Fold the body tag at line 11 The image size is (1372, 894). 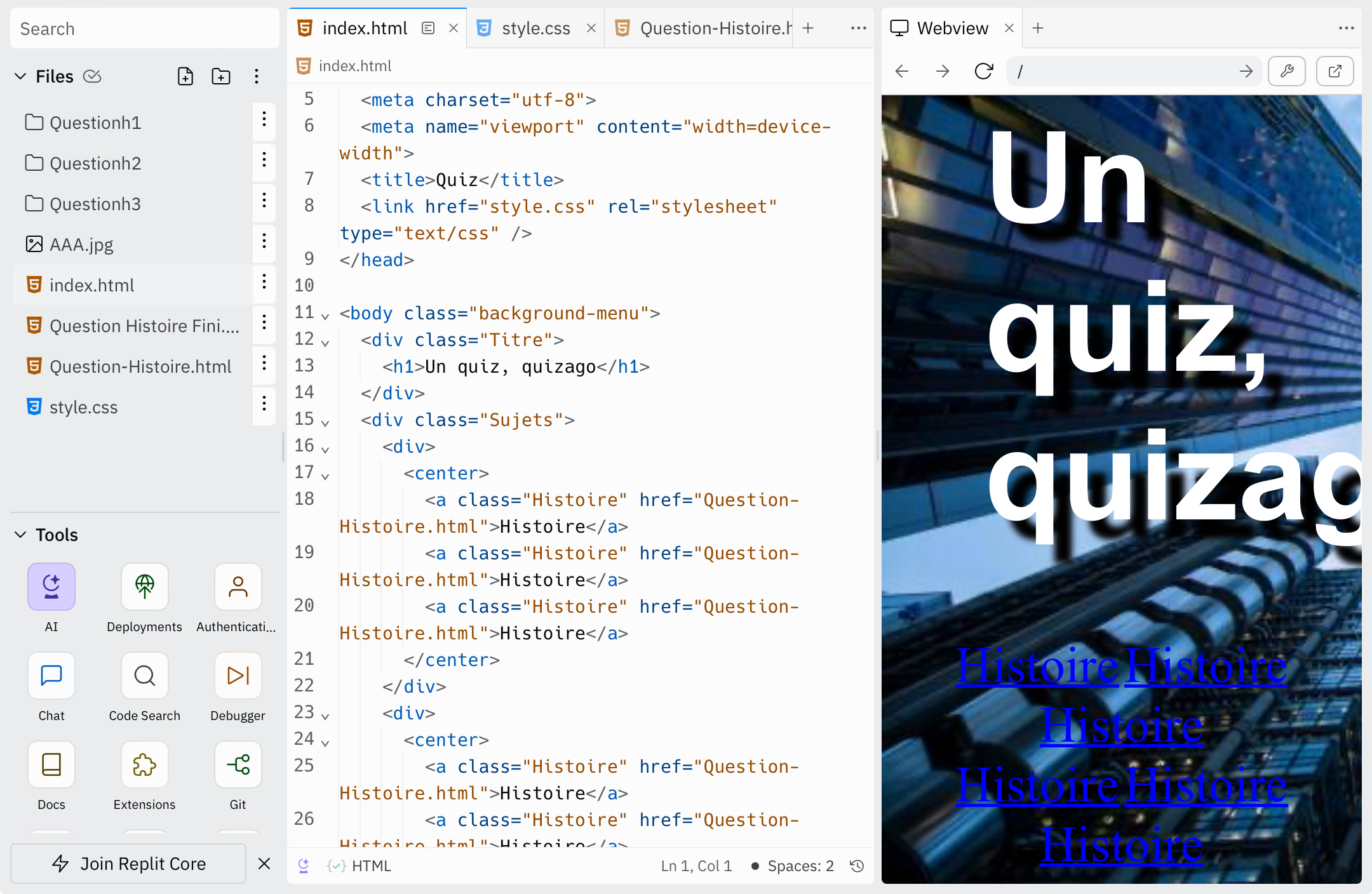point(325,316)
